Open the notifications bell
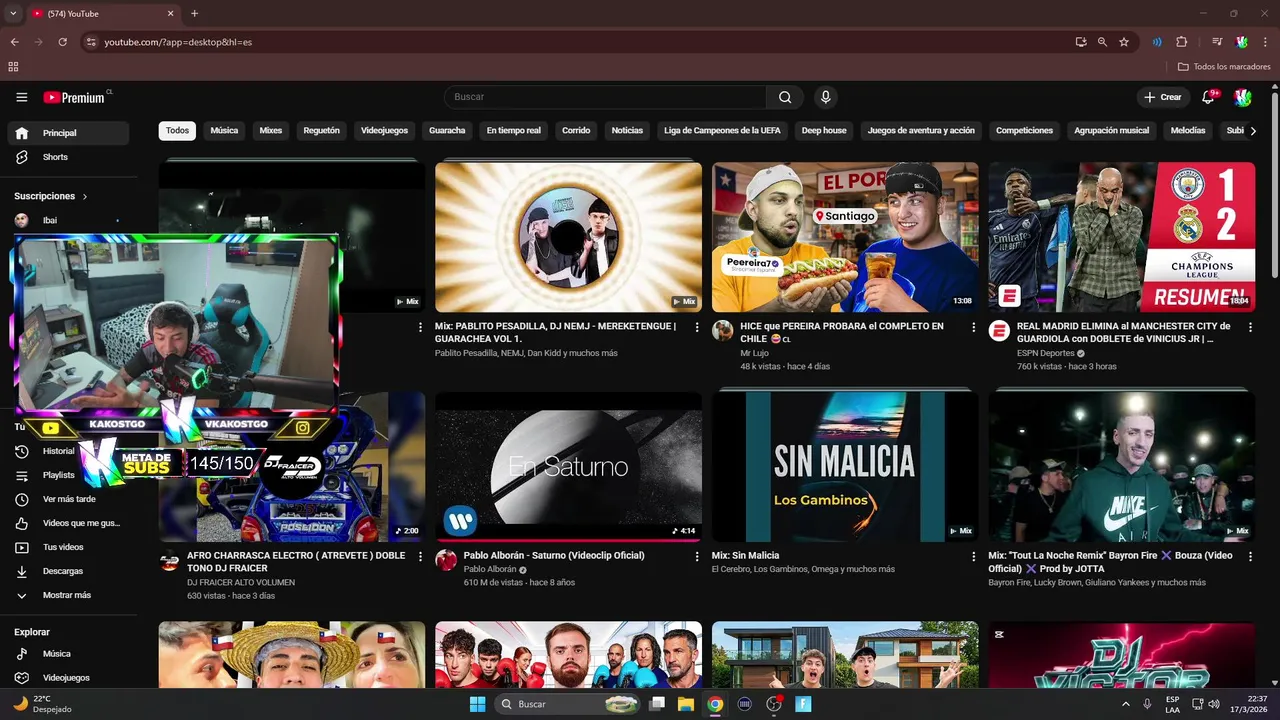This screenshot has height=720, width=1280. [x=1209, y=97]
